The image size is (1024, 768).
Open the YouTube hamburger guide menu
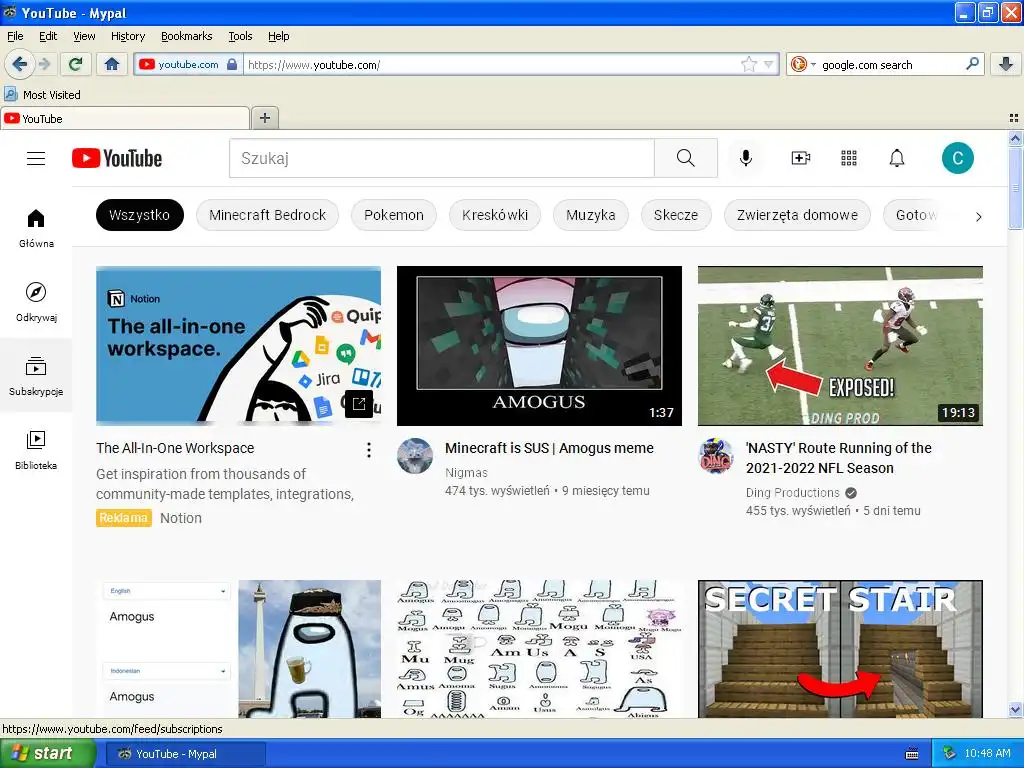(36, 159)
